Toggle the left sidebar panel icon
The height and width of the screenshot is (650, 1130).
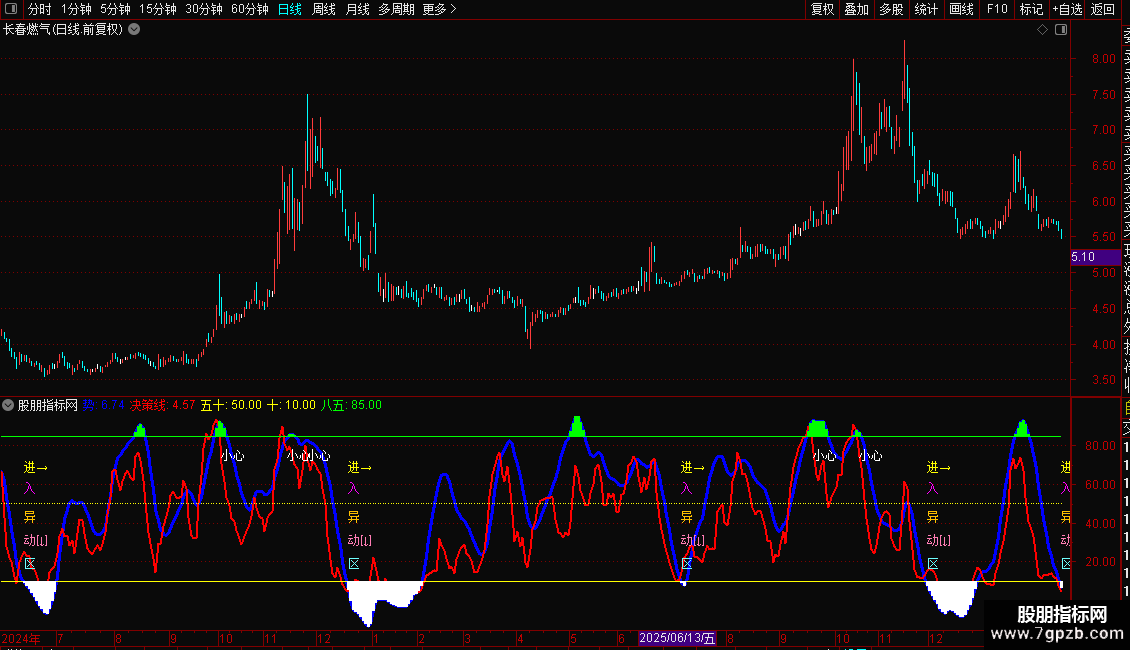(11, 9)
